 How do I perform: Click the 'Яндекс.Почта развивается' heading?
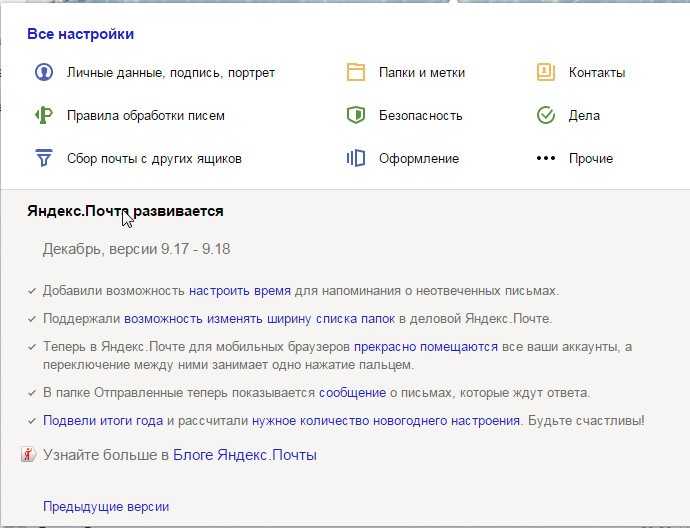tap(125, 211)
